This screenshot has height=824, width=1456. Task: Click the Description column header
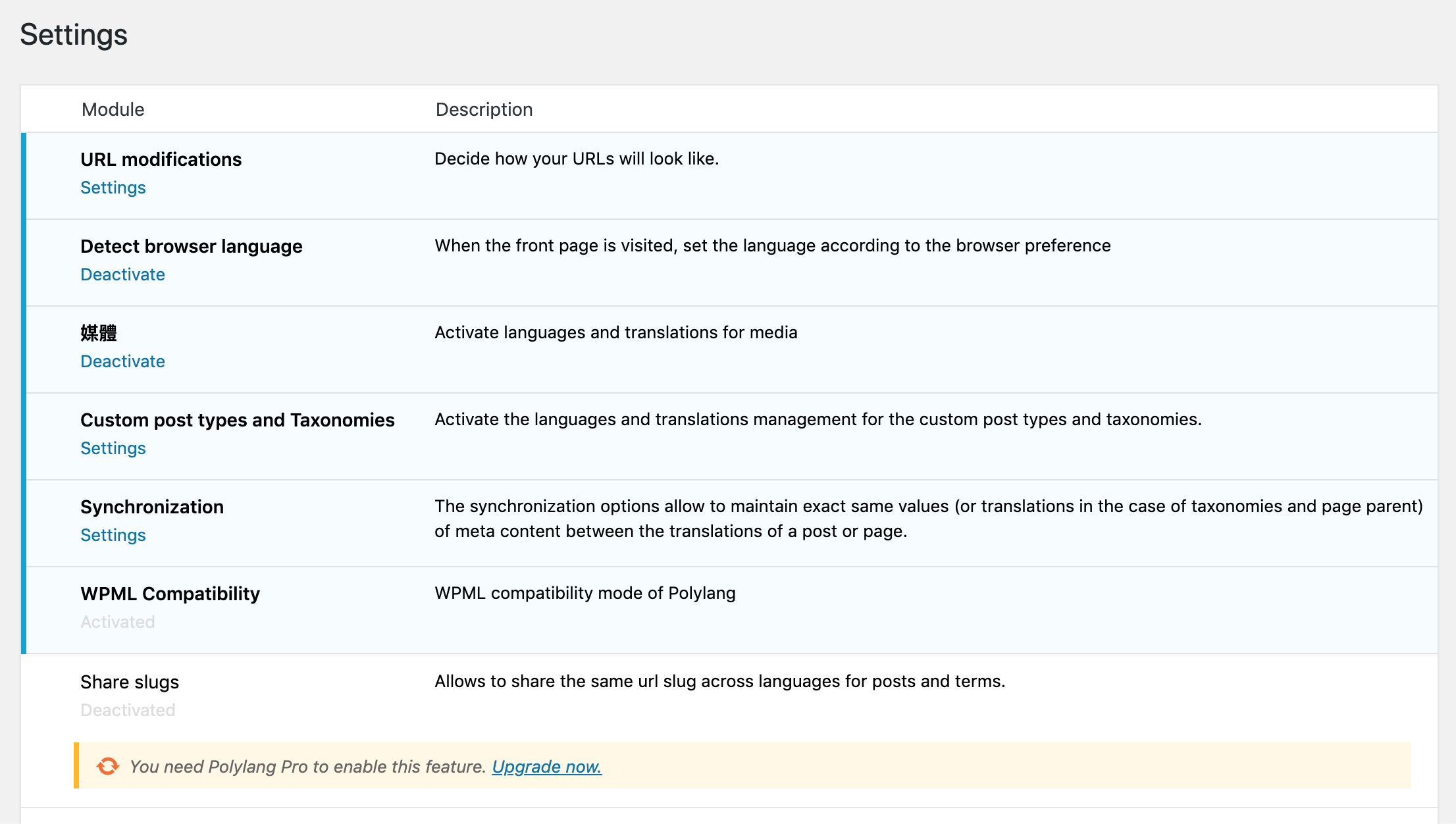coord(484,109)
